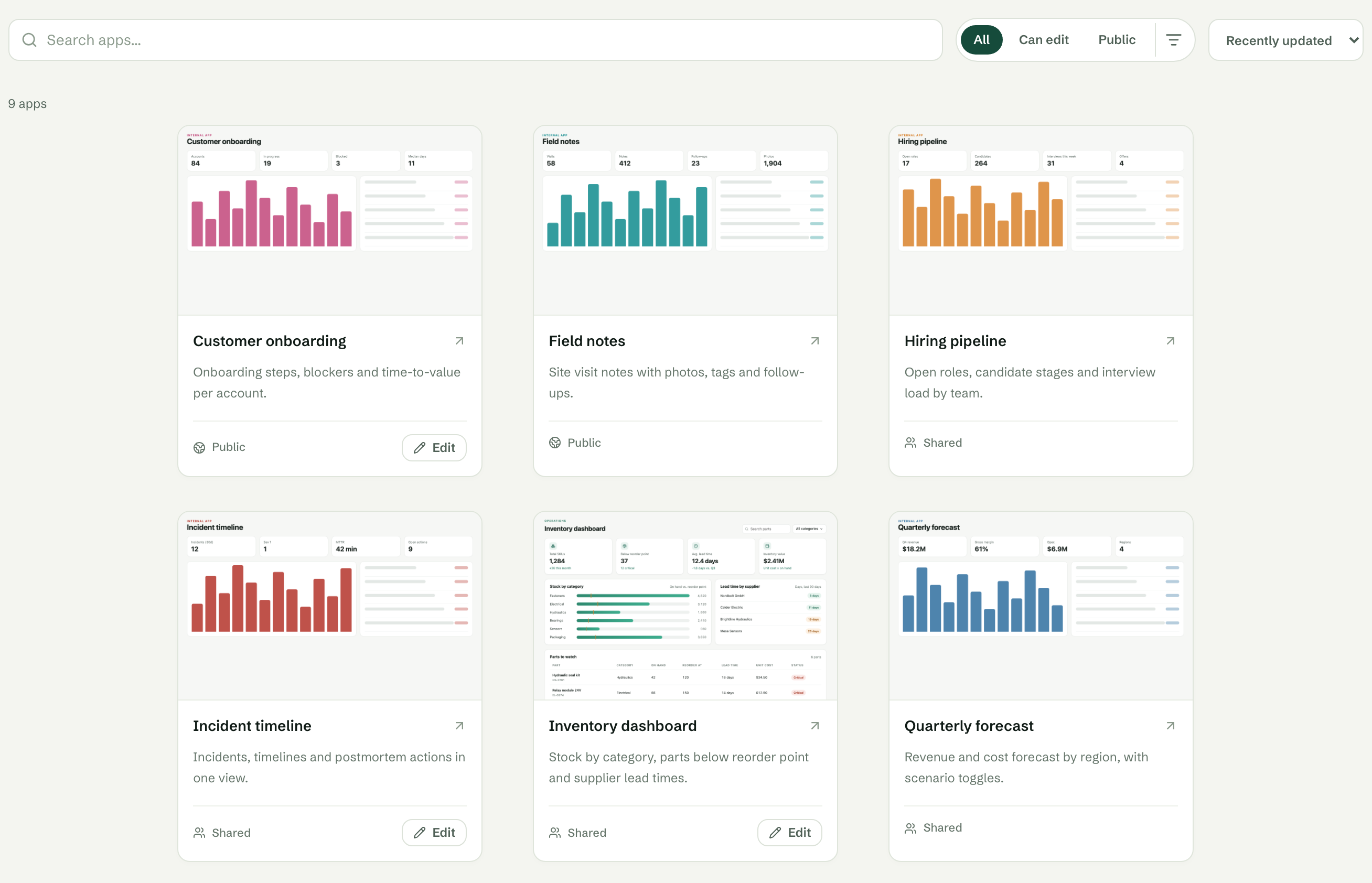Edit the Incident timeline app

click(434, 833)
